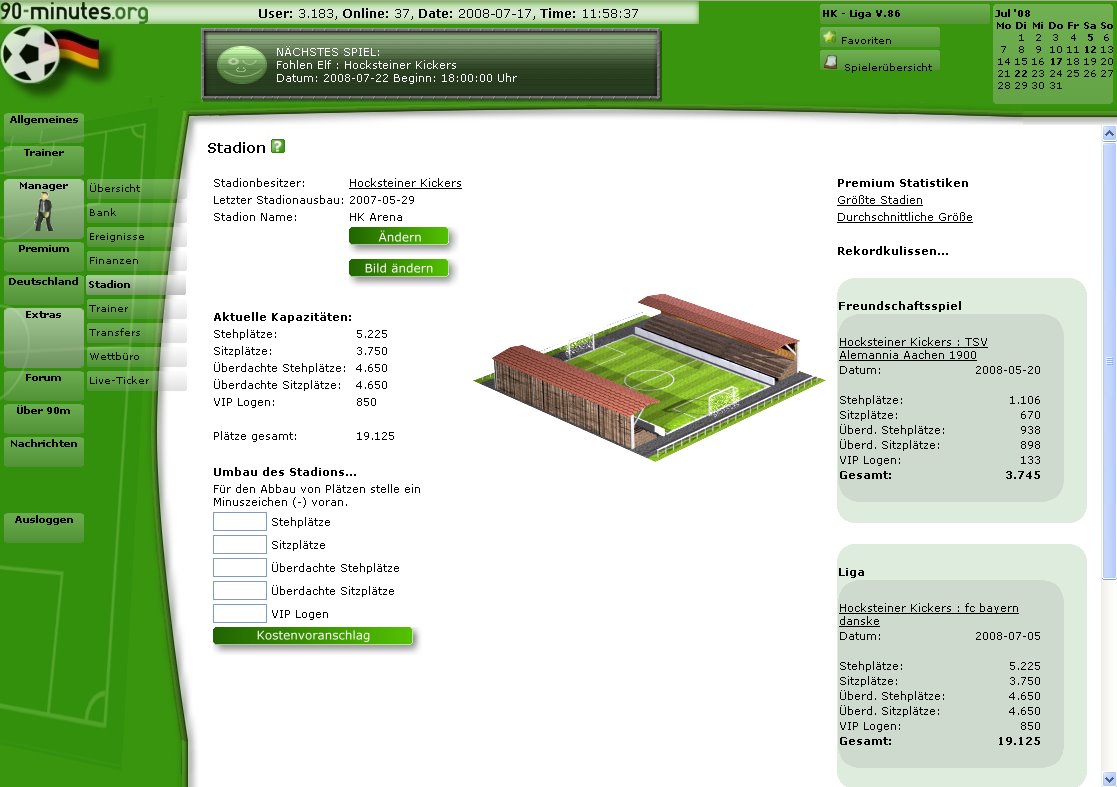Screen dimensions: 1117x787
Task: Expand the Allgemeines sidebar section
Action: point(43,118)
